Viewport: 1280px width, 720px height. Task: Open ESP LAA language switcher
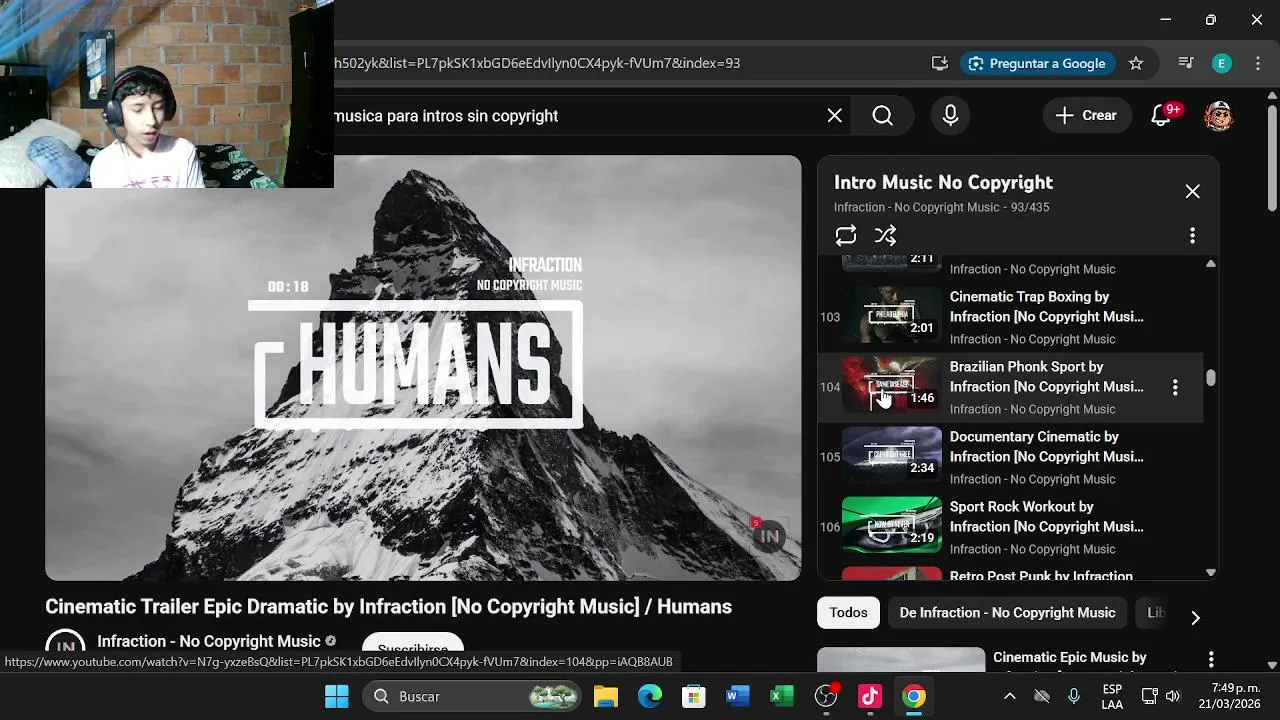pos(1112,696)
